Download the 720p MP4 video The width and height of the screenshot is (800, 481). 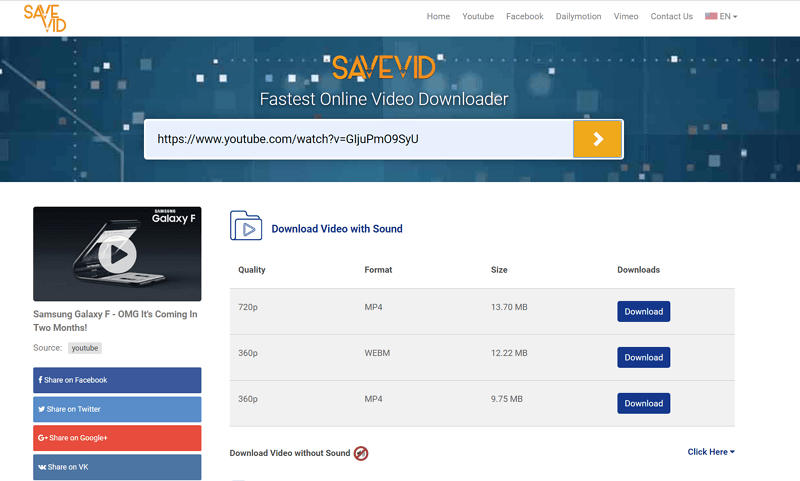[x=644, y=312]
